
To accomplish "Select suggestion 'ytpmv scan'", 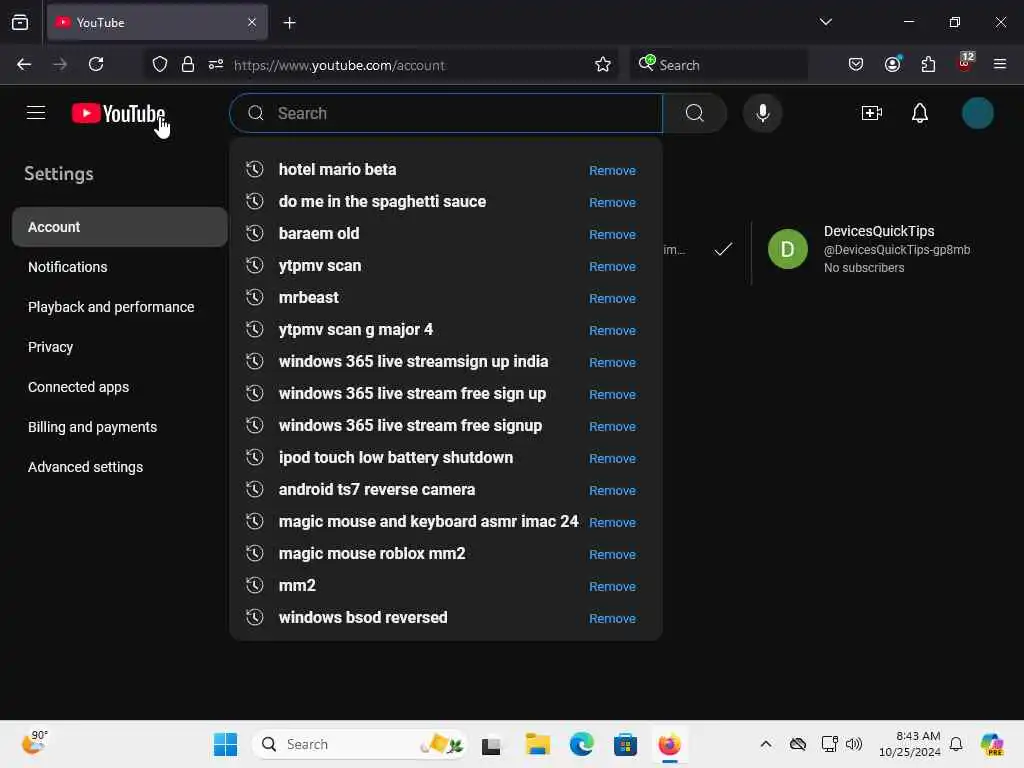I will pos(320,266).
